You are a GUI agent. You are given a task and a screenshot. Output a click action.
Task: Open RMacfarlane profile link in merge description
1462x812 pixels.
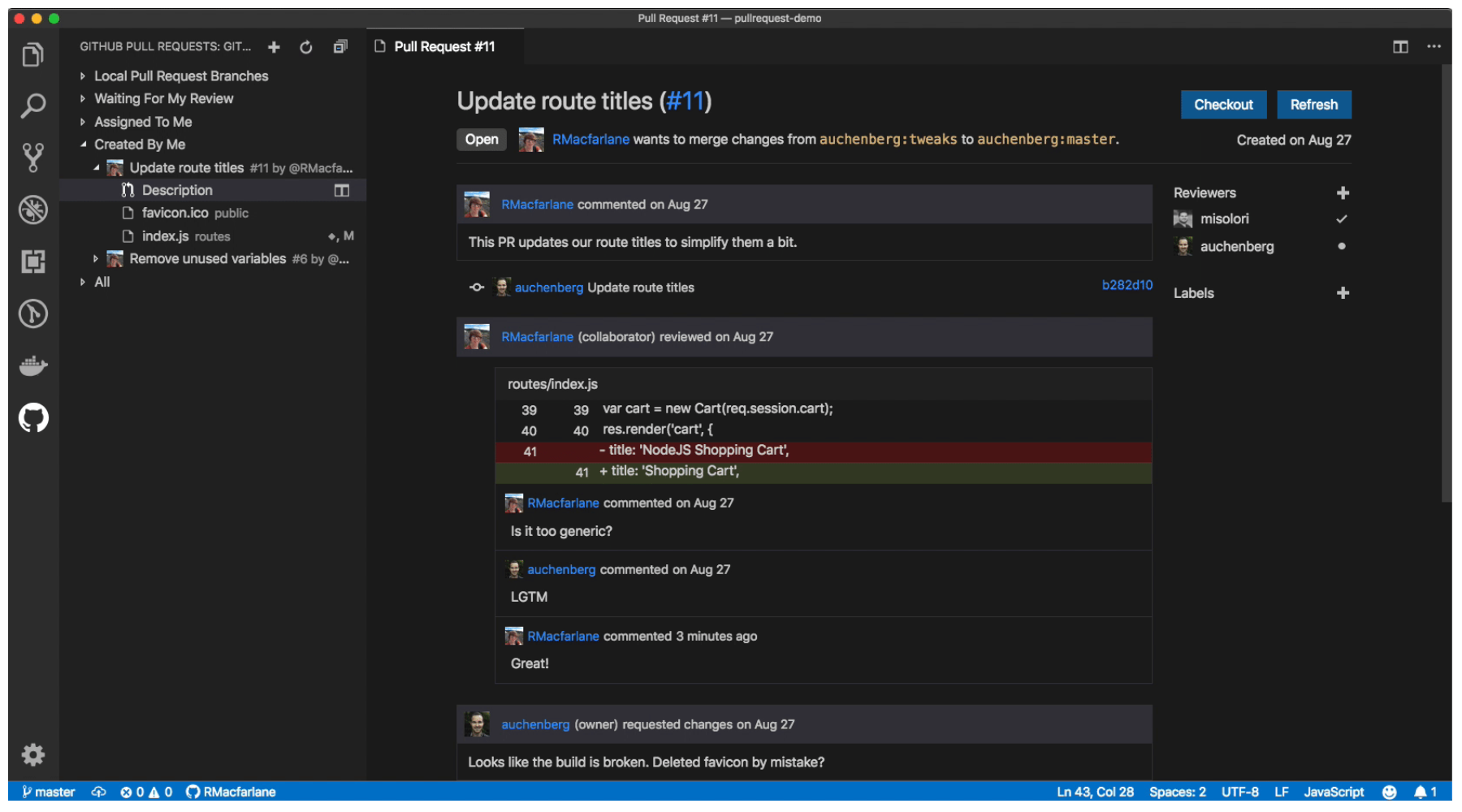590,140
